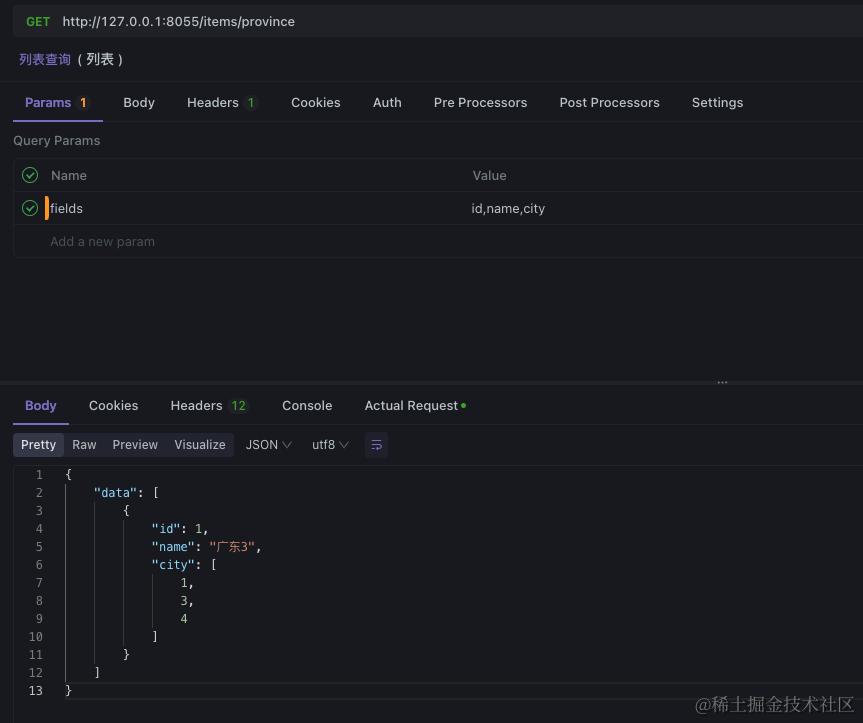Open the JSON format dropdown

pyautogui.click(x=267, y=445)
